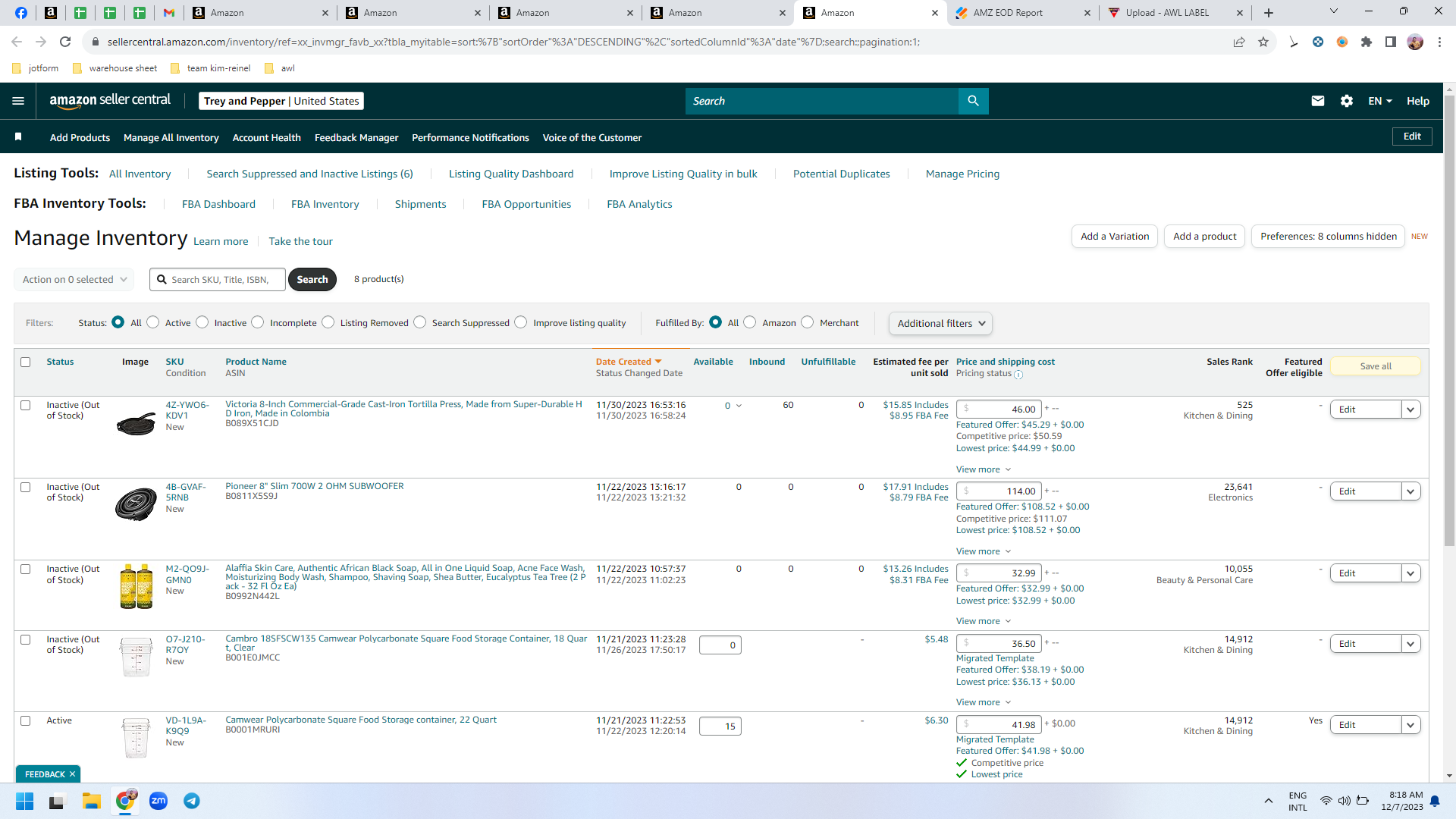This screenshot has width=1456, height=819.
Task: Go to Voice of the Customer
Action: (592, 137)
